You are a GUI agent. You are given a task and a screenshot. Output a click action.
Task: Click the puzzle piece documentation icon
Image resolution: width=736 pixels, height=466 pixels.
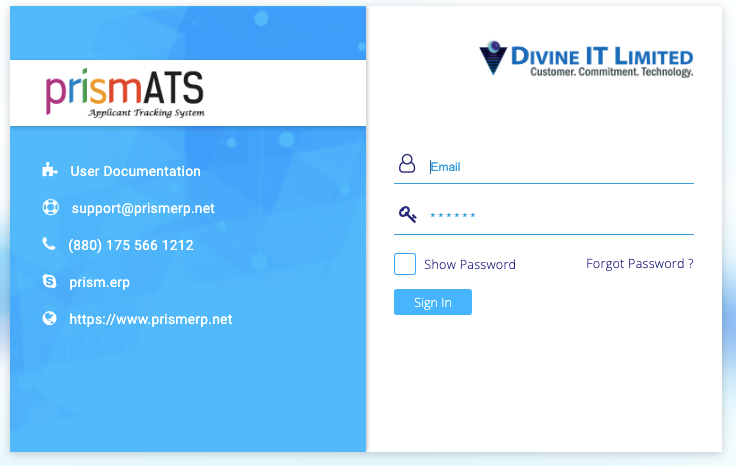49,169
